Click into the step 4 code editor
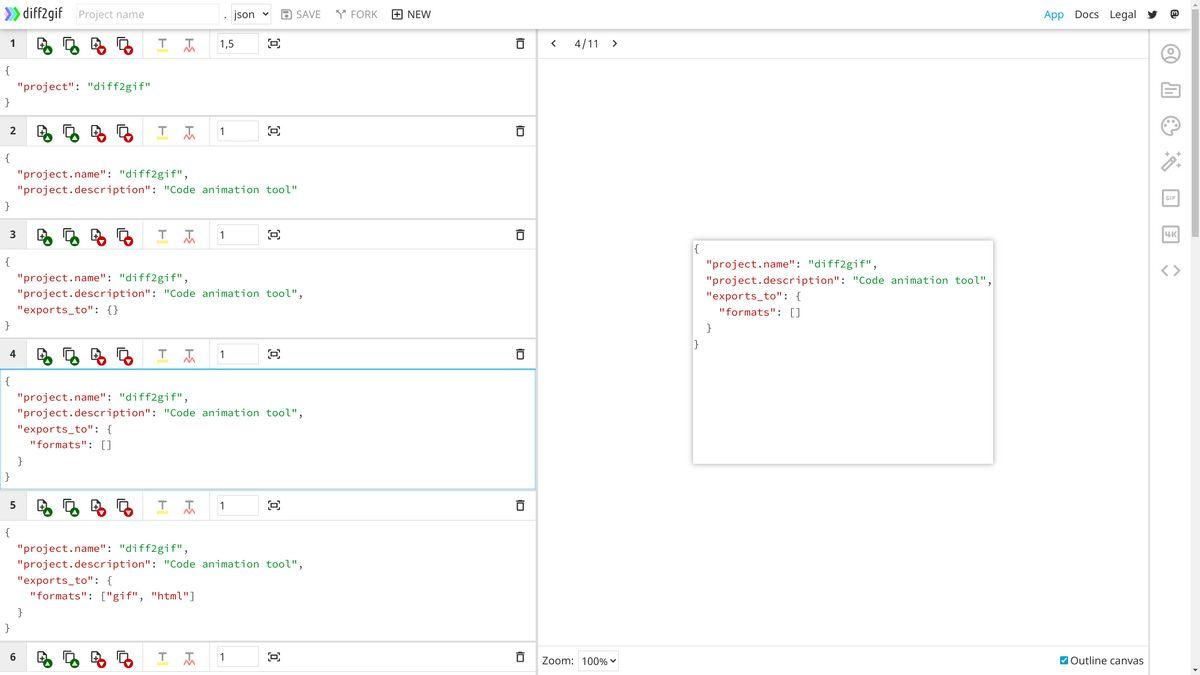This screenshot has height=675, width=1200. coord(267,429)
